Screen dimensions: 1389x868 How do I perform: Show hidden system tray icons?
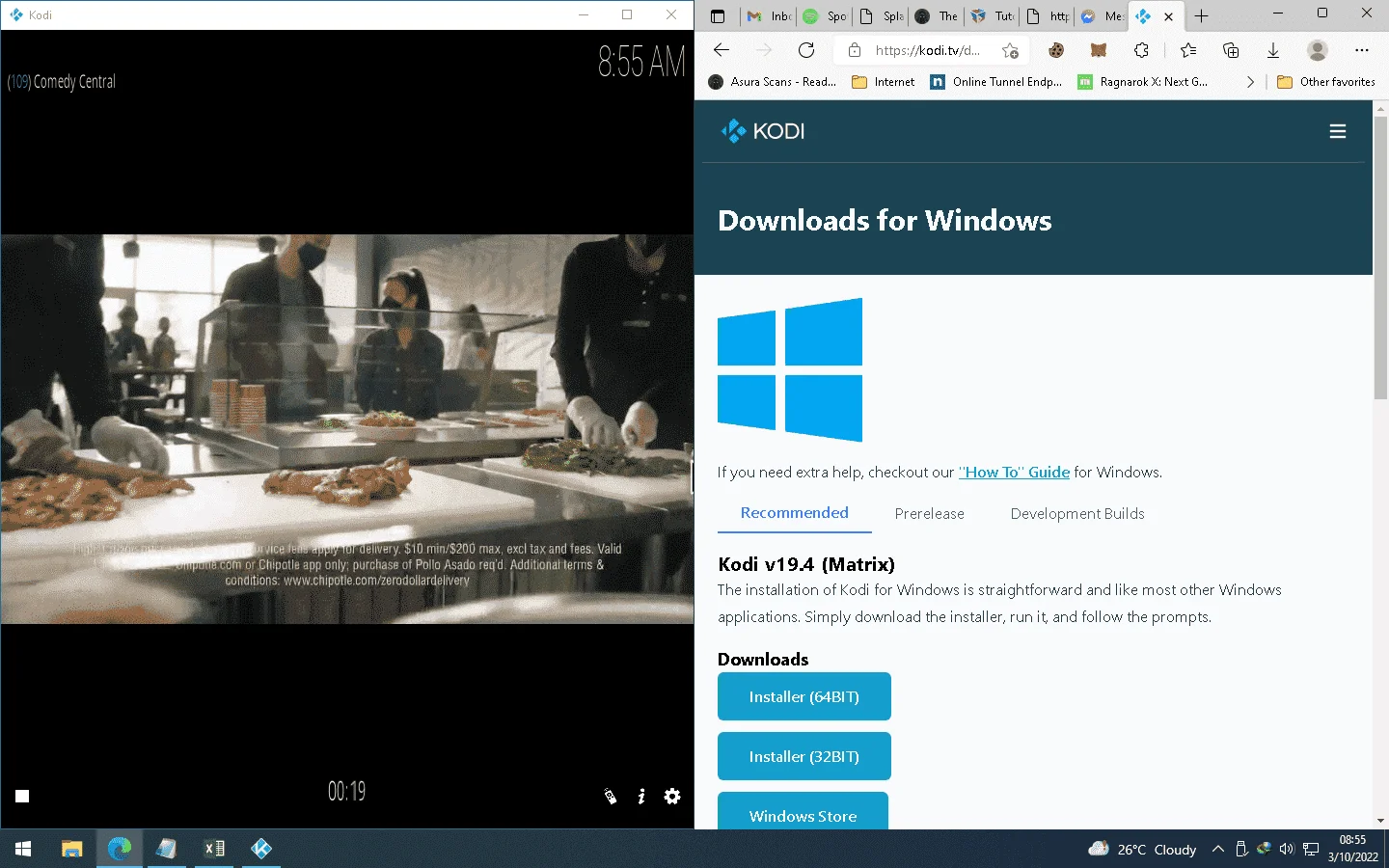(1218, 849)
